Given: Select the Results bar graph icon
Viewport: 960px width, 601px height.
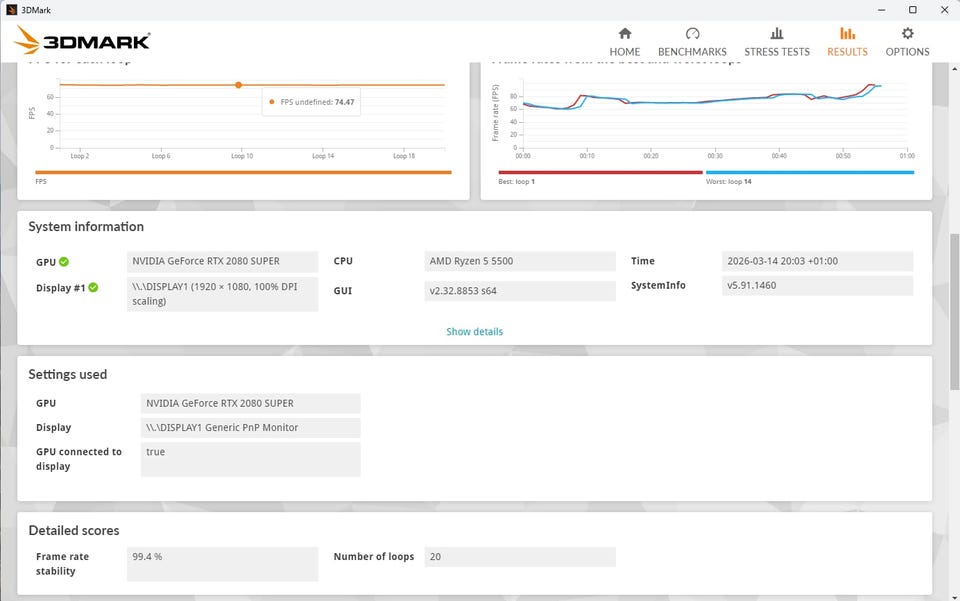Looking at the screenshot, I should pyautogui.click(x=847, y=33).
